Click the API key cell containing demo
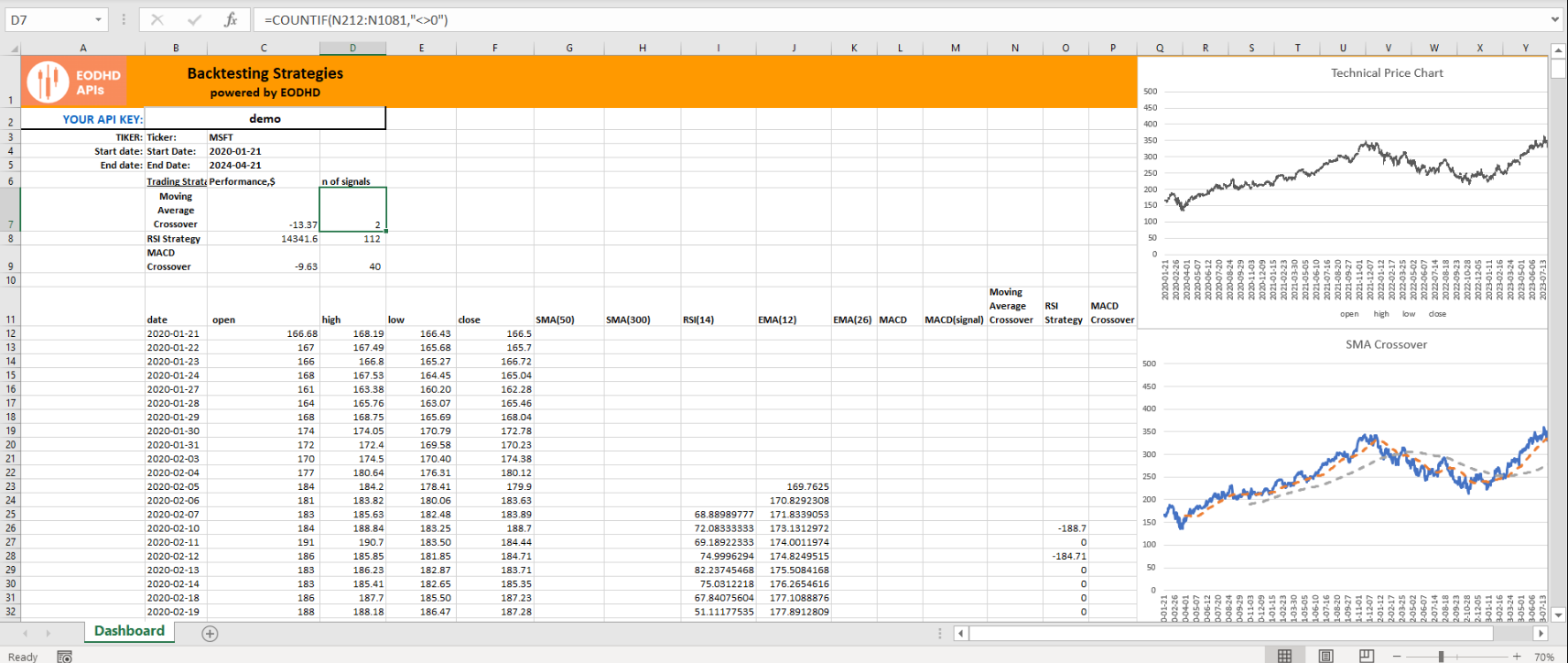The width and height of the screenshot is (1568, 663). 265,118
